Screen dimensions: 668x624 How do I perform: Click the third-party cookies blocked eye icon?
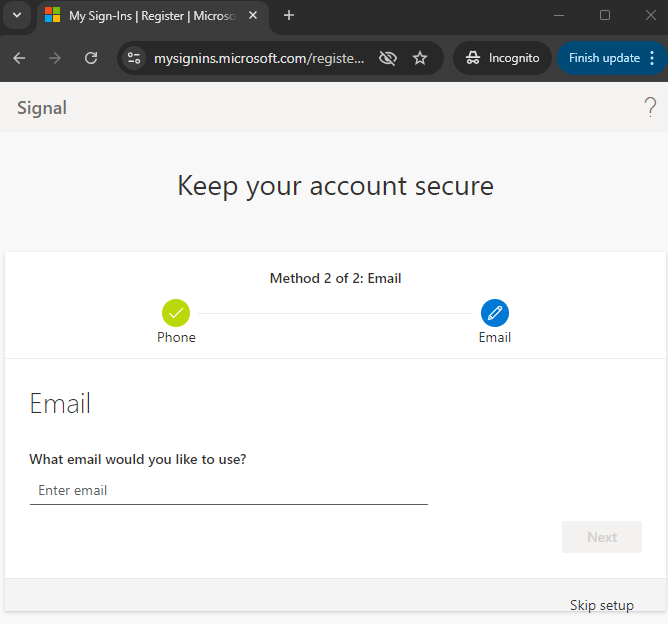388,58
